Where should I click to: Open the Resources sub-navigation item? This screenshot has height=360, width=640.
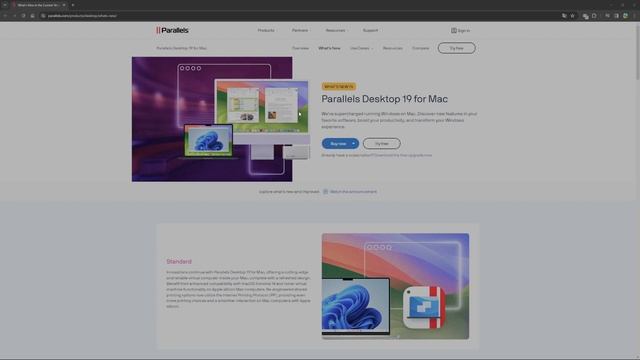(x=393, y=48)
